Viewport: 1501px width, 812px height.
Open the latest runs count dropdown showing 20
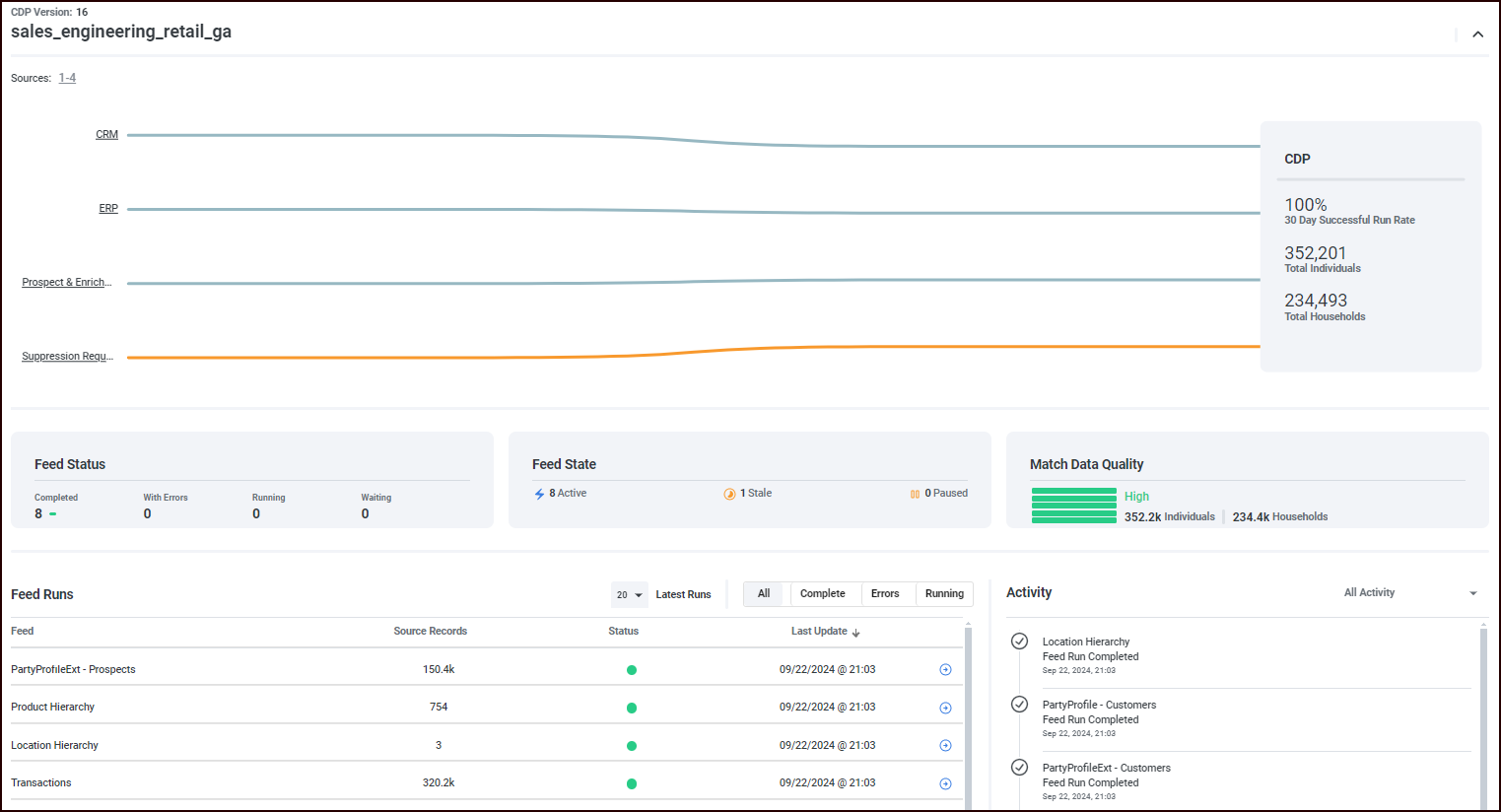pos(629,594)
